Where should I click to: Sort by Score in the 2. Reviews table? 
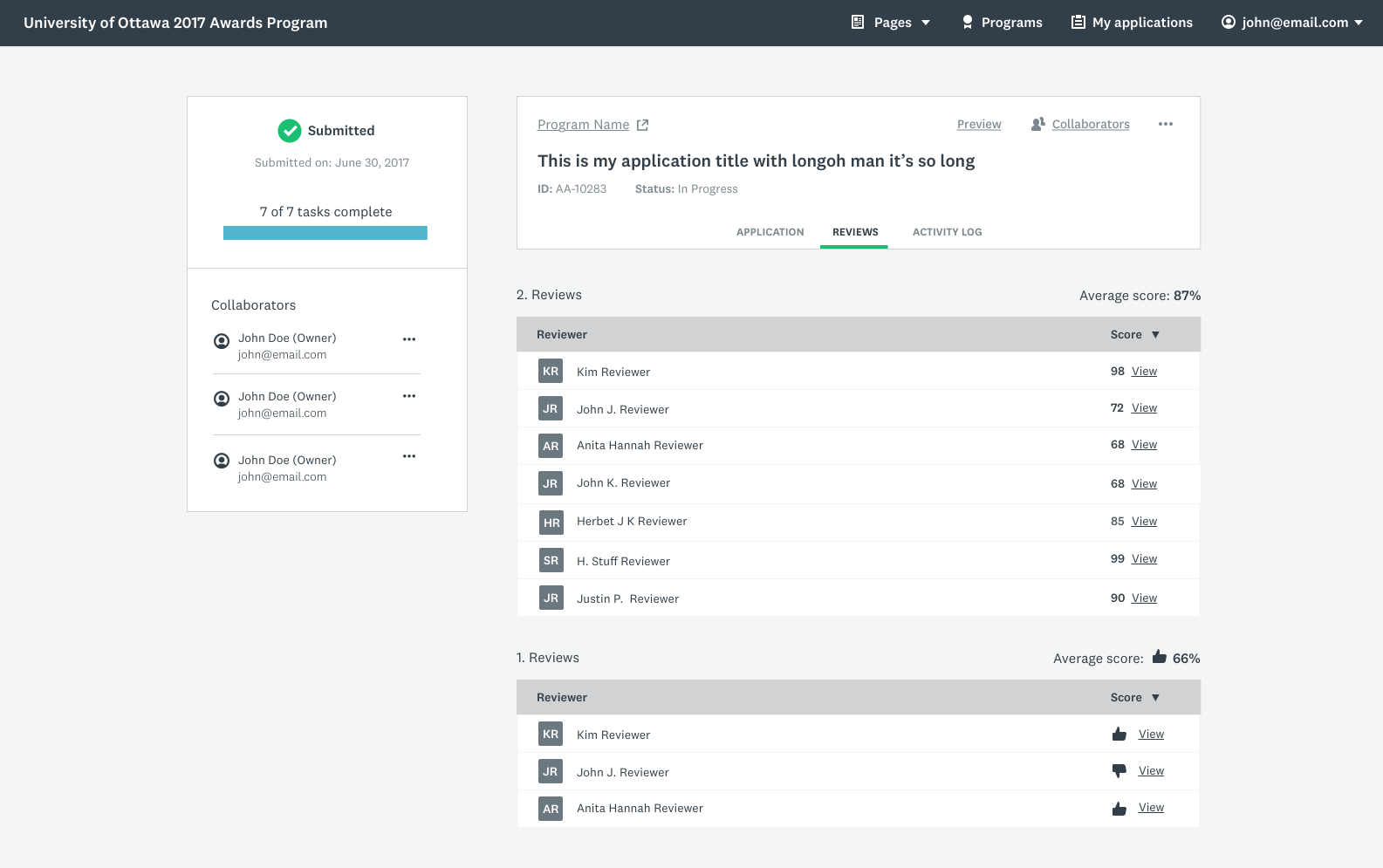coord(1134,335)
